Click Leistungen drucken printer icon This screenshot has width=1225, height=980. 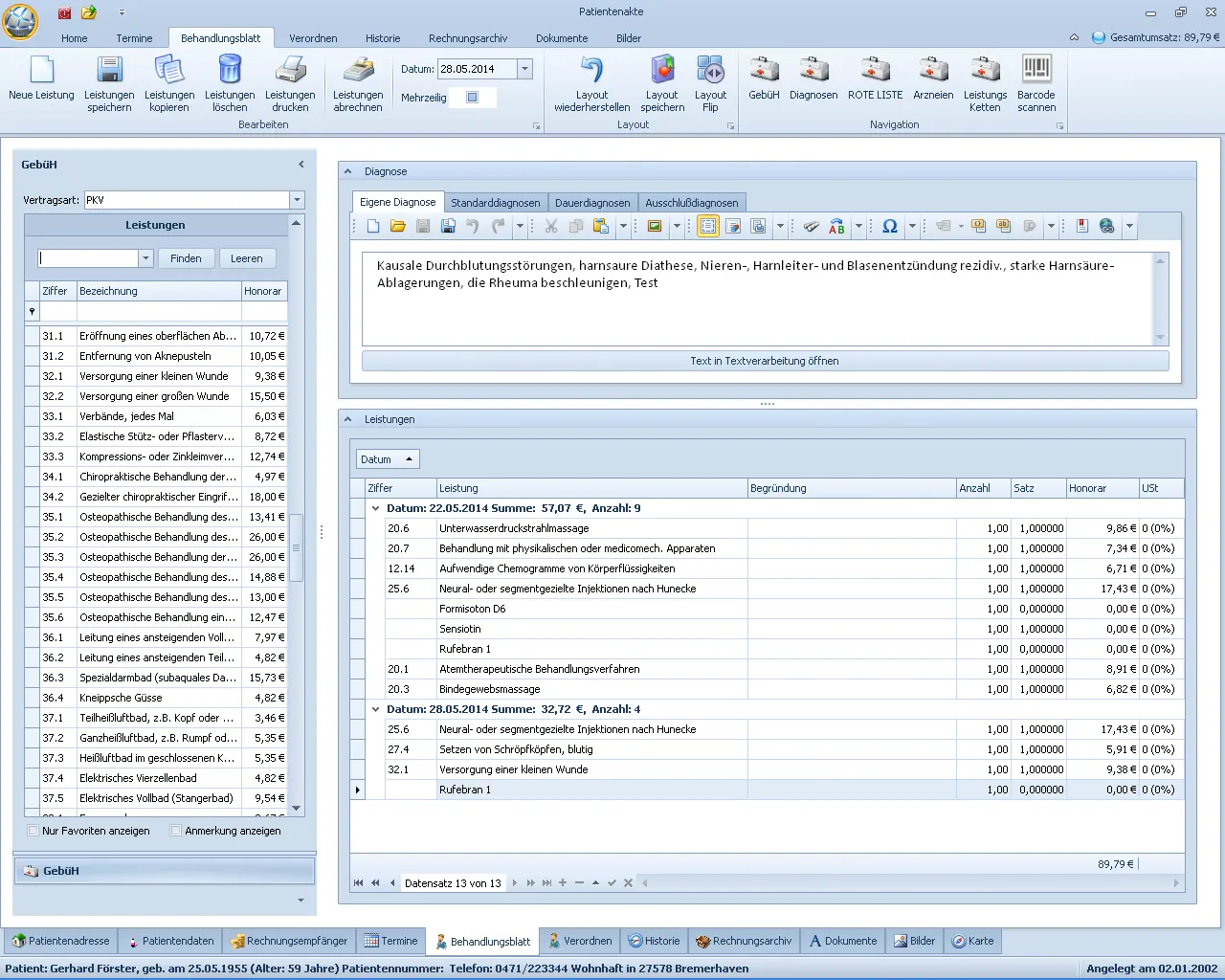point(290,71)
